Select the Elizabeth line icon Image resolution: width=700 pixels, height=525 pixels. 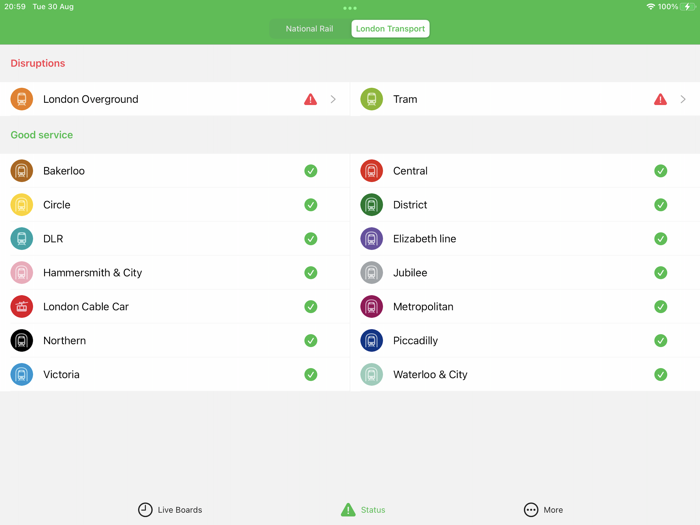(371, 239)
